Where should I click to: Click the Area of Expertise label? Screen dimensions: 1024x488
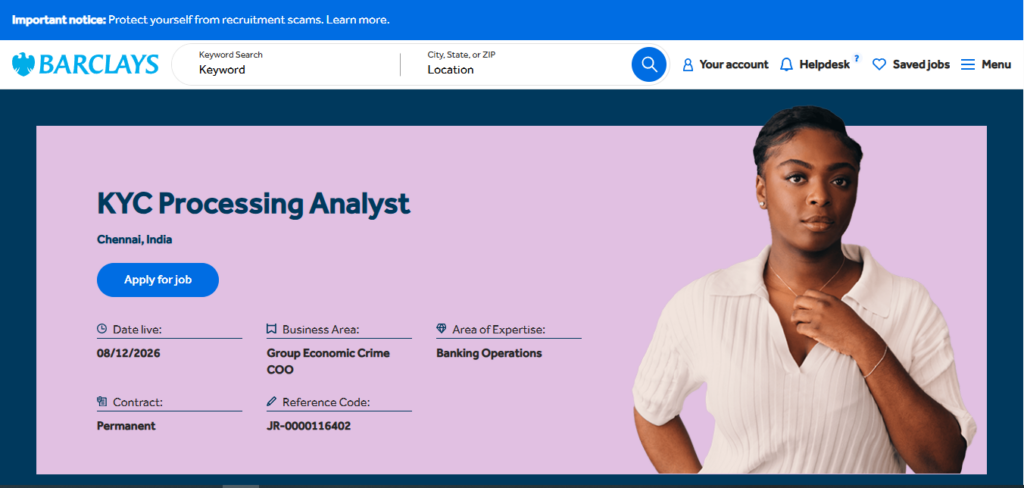pyautogui.click(x=498, y=329)
